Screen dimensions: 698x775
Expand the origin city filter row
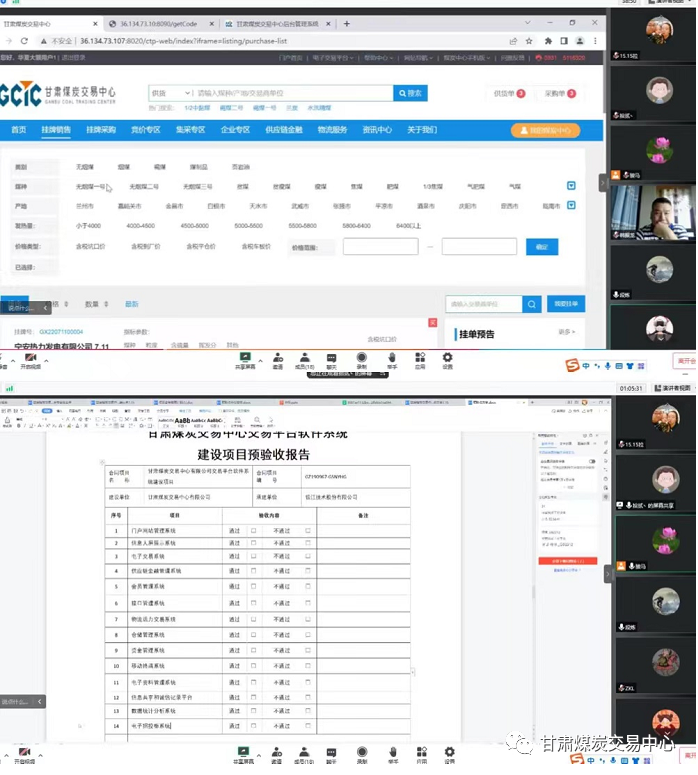click(570, 205)
